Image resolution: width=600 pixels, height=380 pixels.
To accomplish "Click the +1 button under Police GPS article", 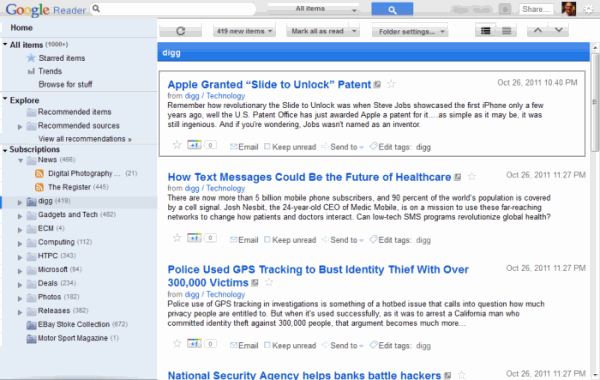I will 194,343.
